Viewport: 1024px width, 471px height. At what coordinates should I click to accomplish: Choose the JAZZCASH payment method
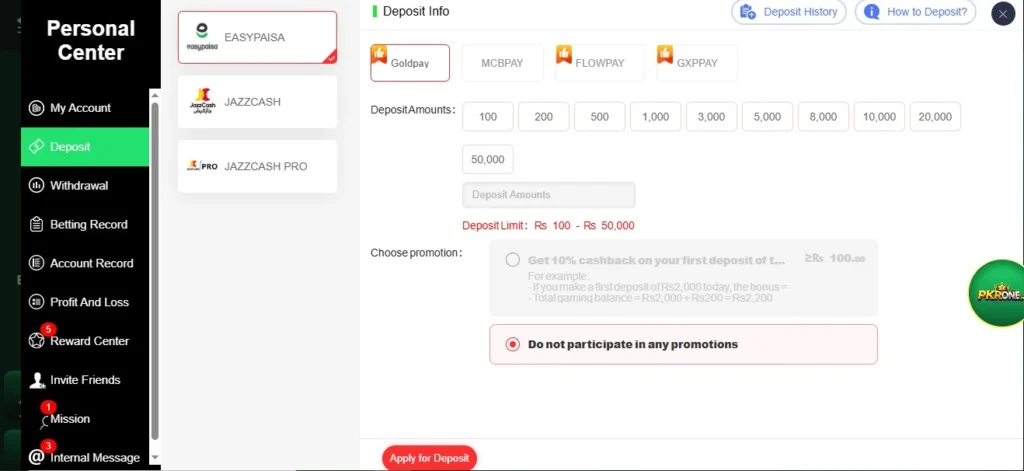point(257,102)
